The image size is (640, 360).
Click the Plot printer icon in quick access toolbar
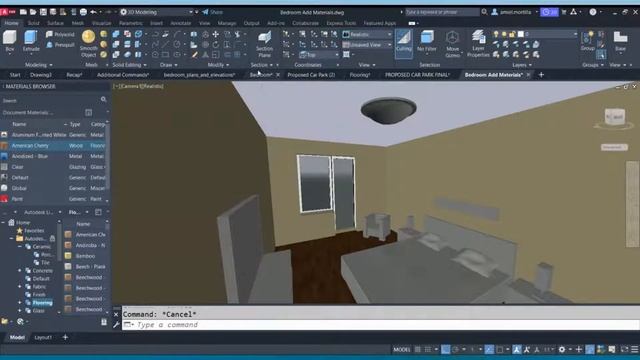(83, 12)
